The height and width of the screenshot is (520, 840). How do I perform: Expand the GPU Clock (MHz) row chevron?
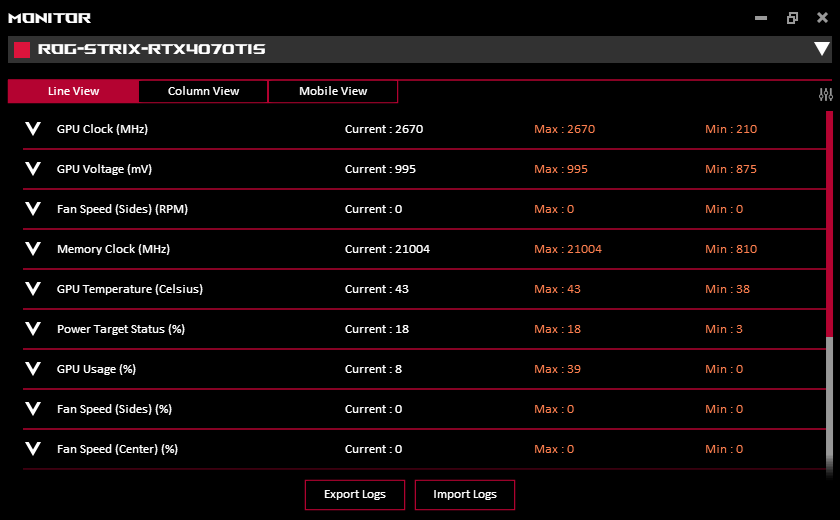click(x=33, y=129)
